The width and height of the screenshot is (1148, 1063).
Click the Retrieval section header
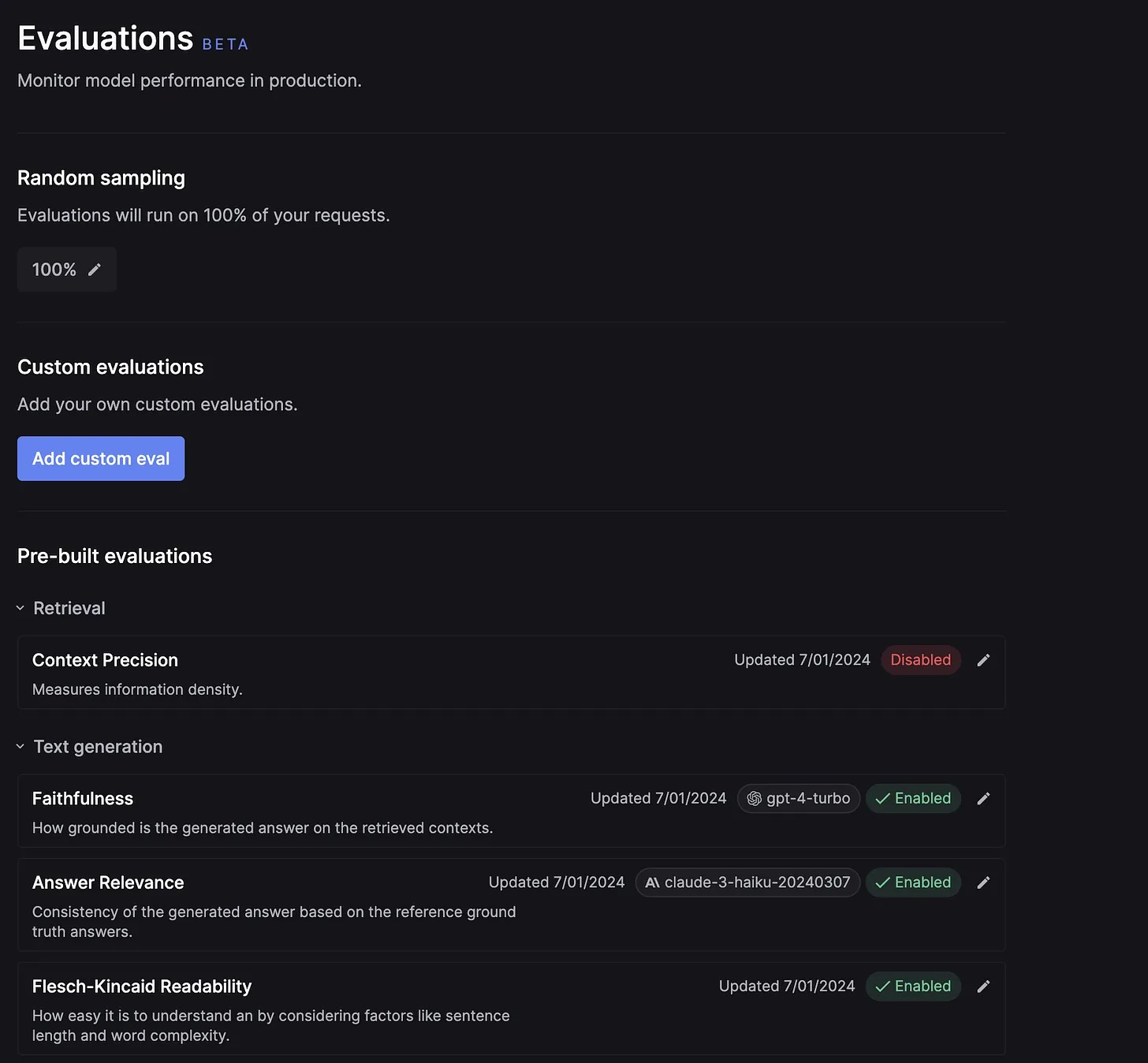tap(69, 607)
